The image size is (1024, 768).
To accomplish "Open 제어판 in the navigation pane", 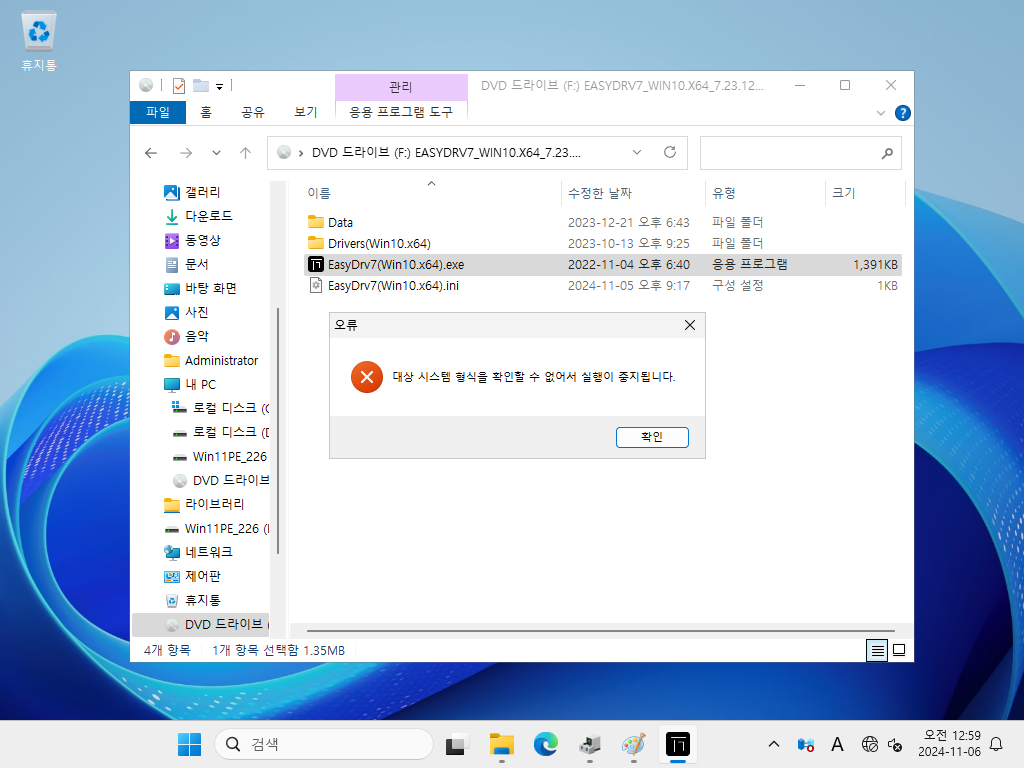I will coord(193,576).
